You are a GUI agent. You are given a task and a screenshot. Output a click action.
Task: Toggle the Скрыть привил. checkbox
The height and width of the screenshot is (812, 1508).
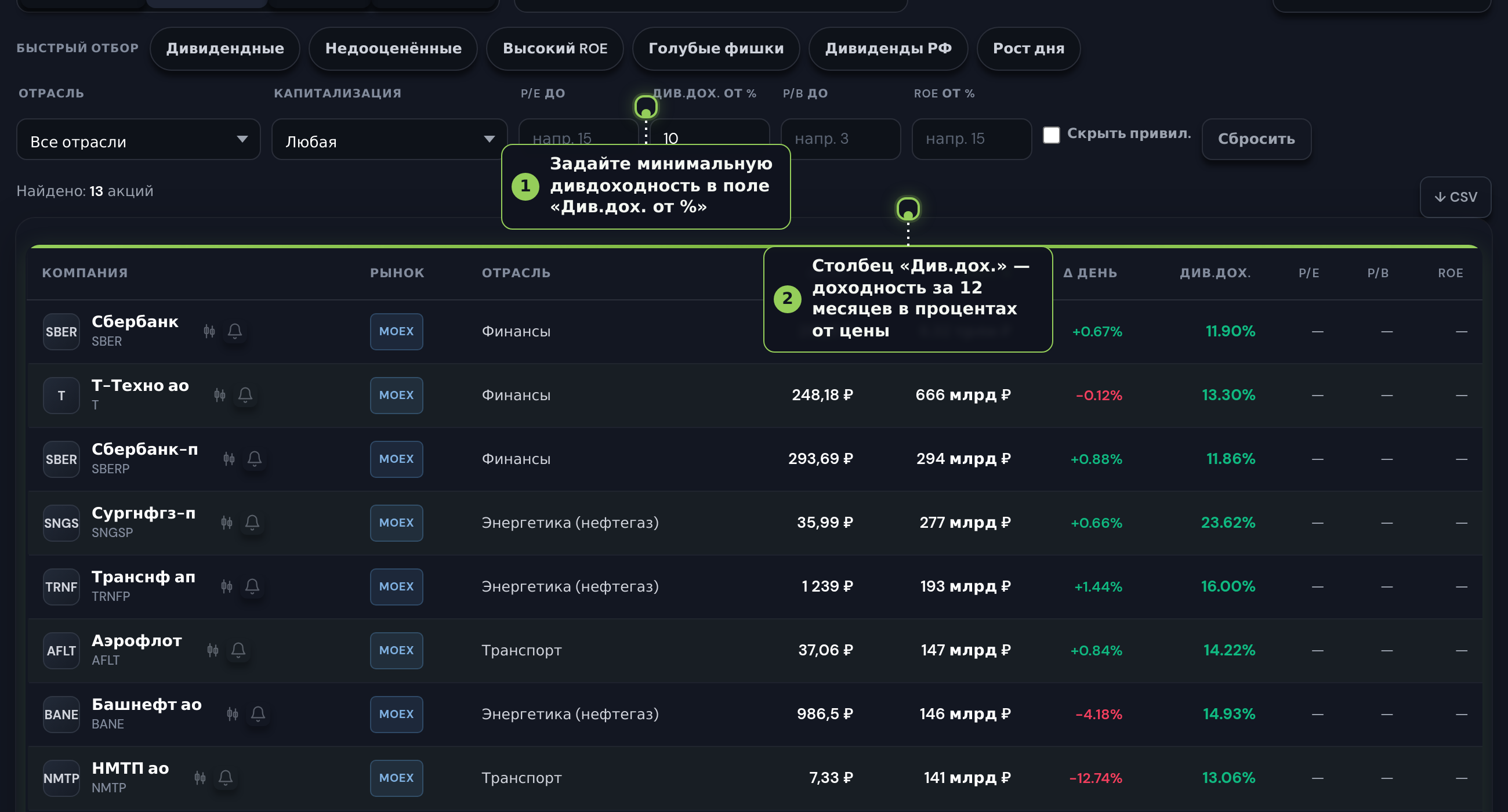tap(1052, 135)
